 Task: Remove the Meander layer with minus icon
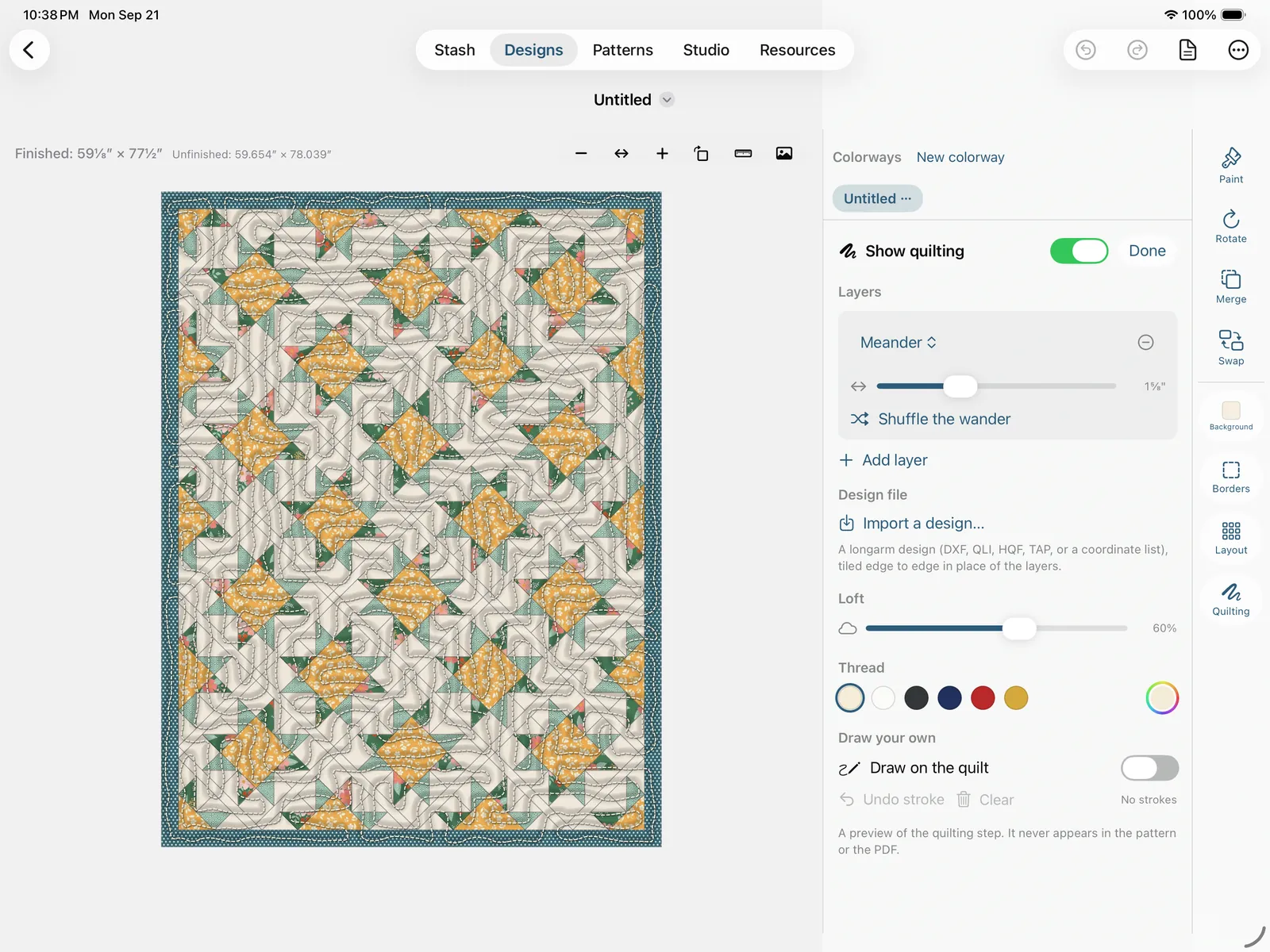tap(1145, 342)
